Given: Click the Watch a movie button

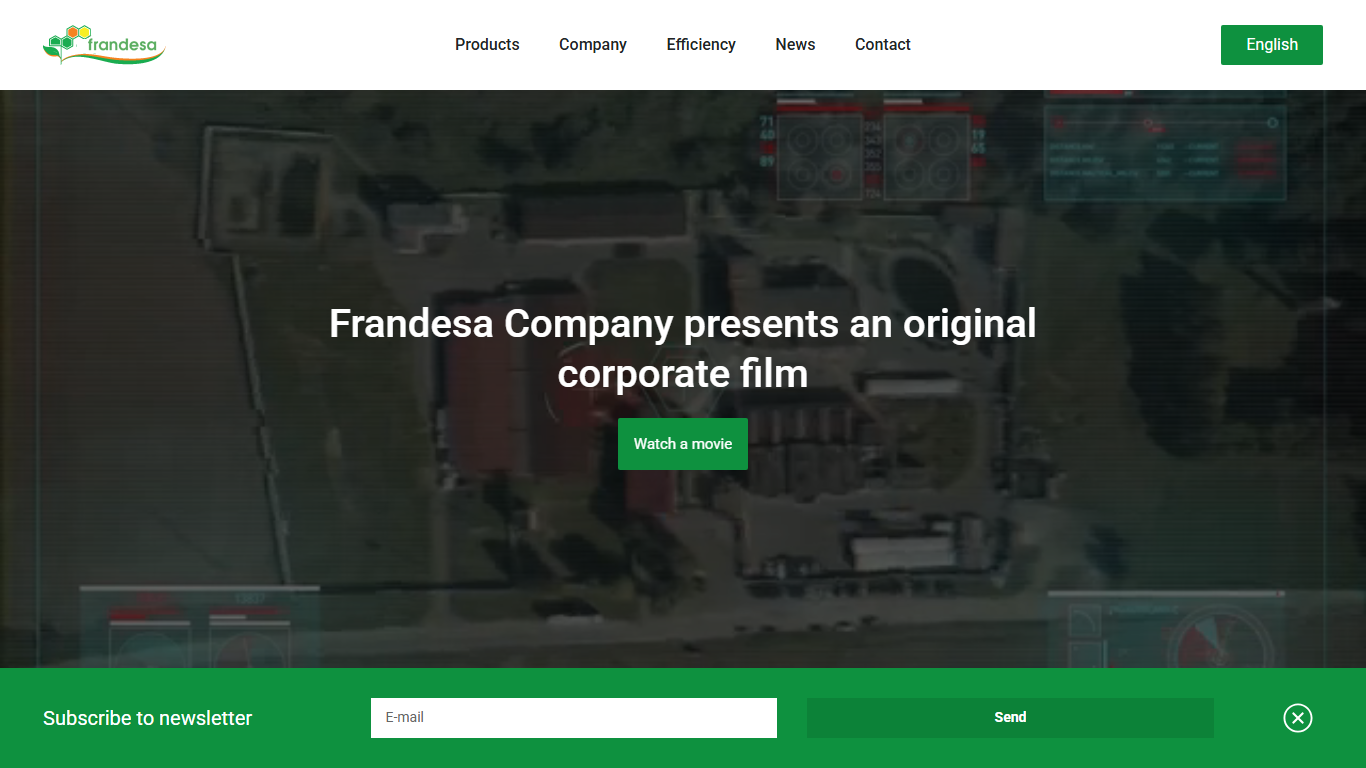Looking at the screenshot, I should pyautogui.click(x=683, y=444).
